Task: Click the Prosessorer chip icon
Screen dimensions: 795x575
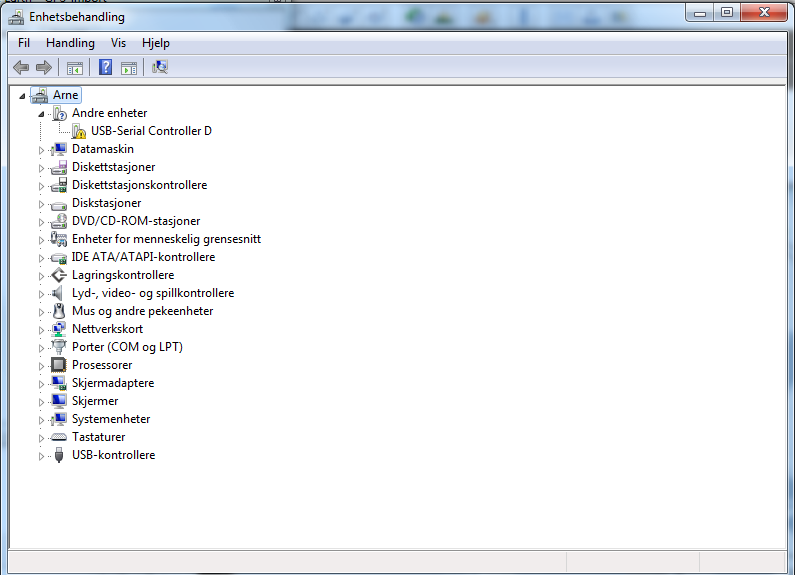Action: coord(59,365)
